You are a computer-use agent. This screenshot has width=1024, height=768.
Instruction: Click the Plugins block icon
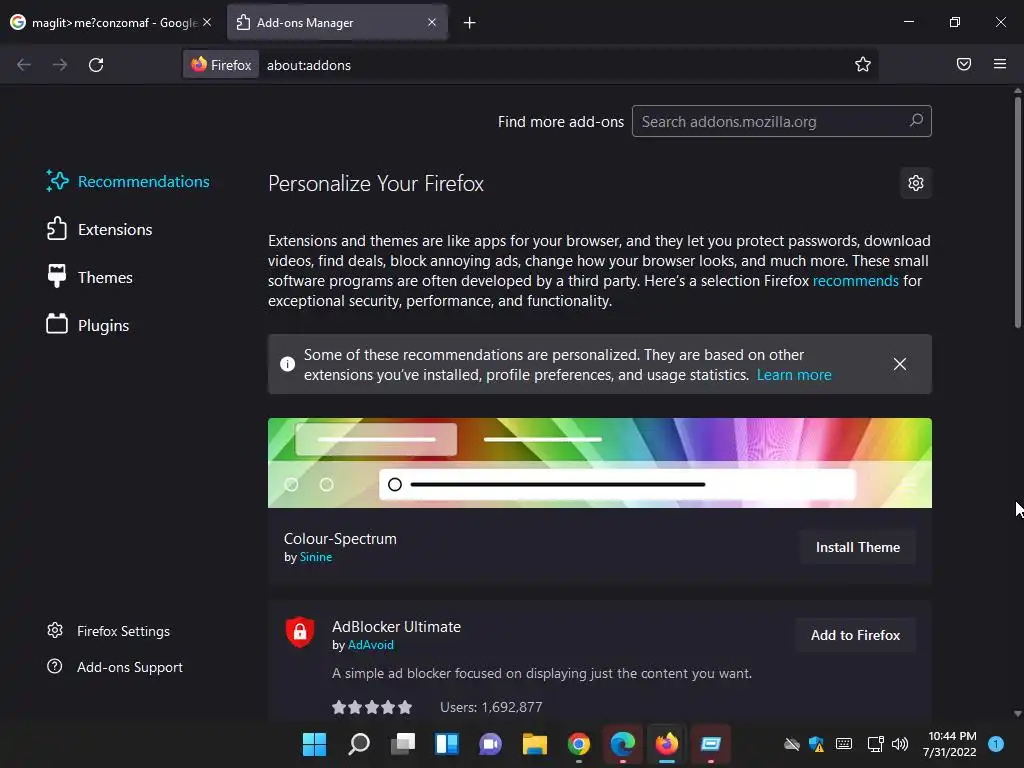[57, 324]
